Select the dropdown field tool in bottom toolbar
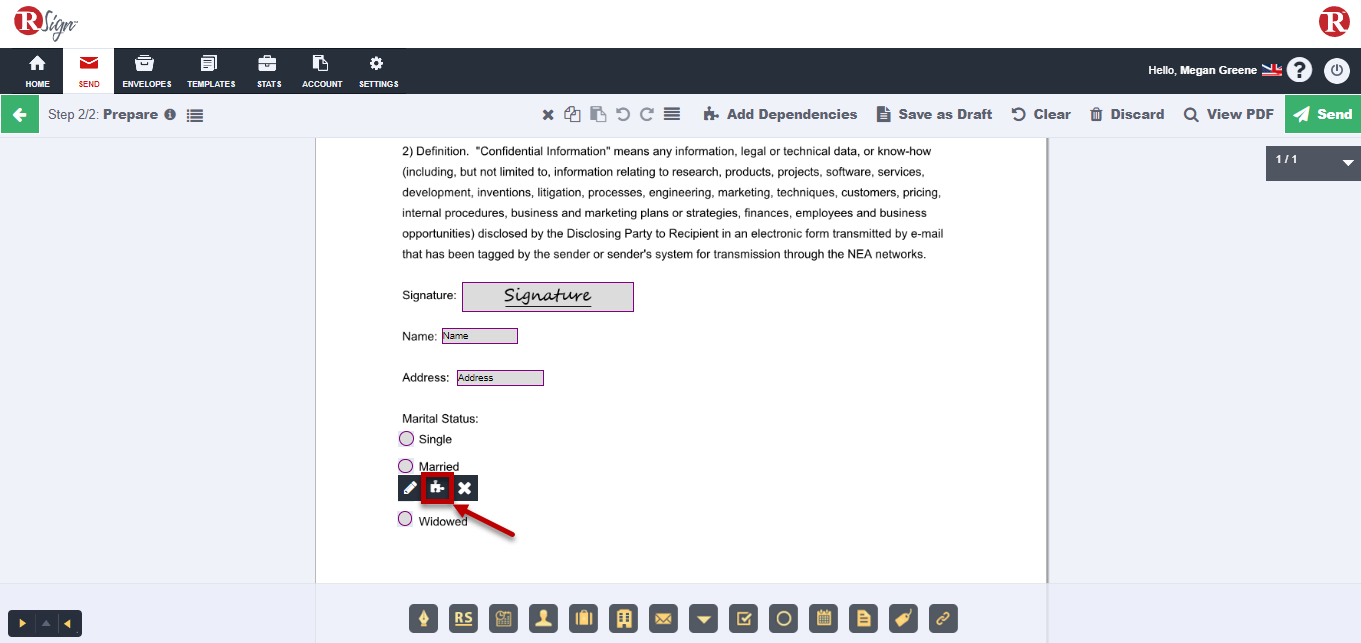The height and width of the screenshot is (643, 1361). (703, 619)
